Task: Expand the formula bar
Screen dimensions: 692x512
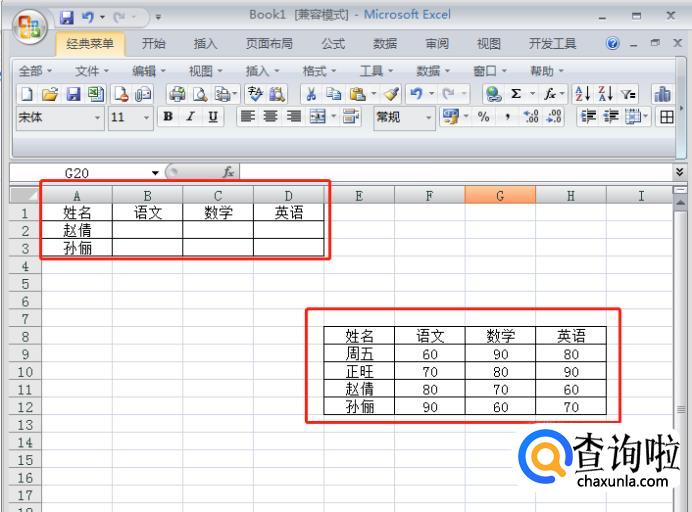Action: click(x=680, y=172)
